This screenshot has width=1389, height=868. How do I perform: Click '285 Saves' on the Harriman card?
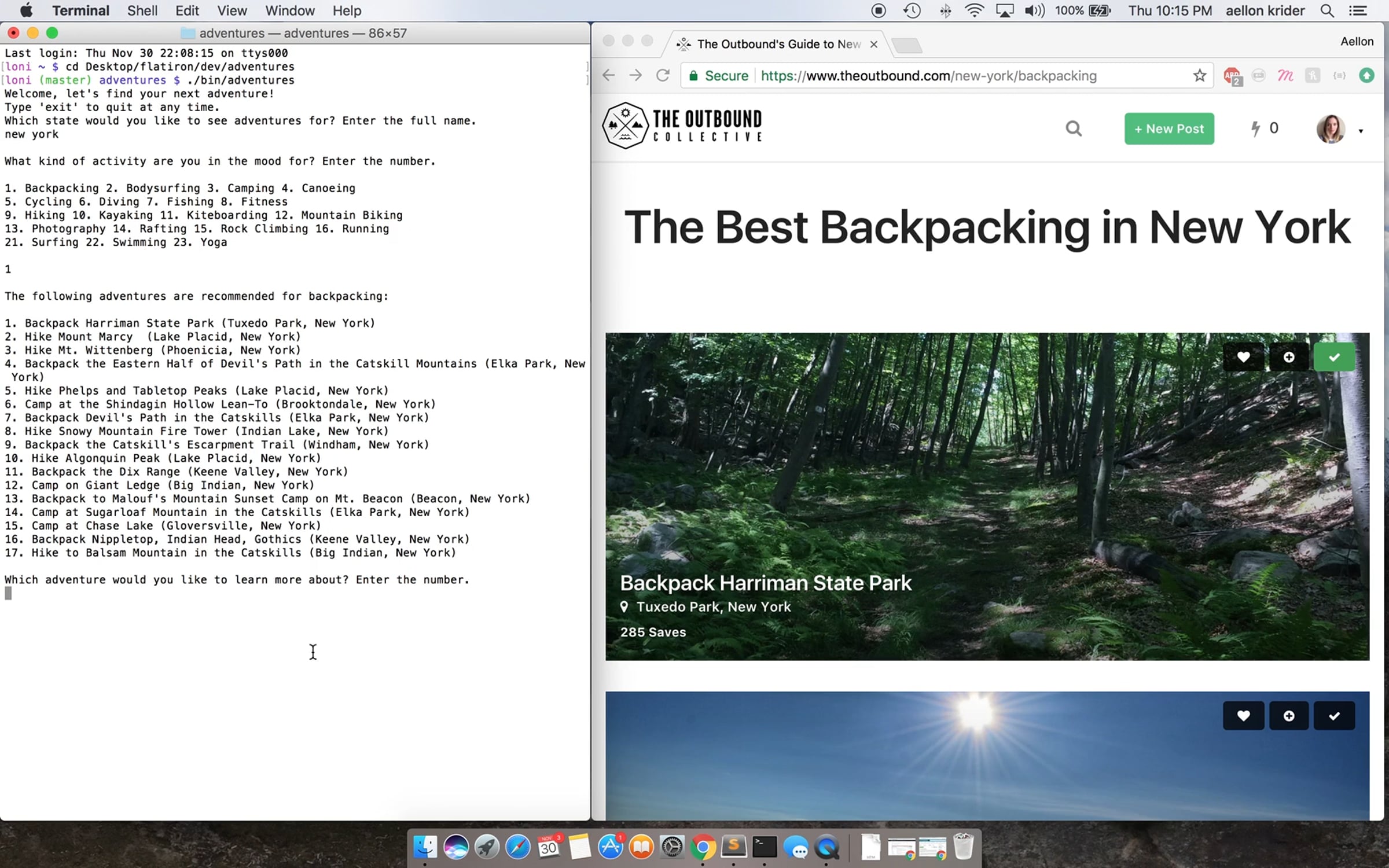coord(653,632)
